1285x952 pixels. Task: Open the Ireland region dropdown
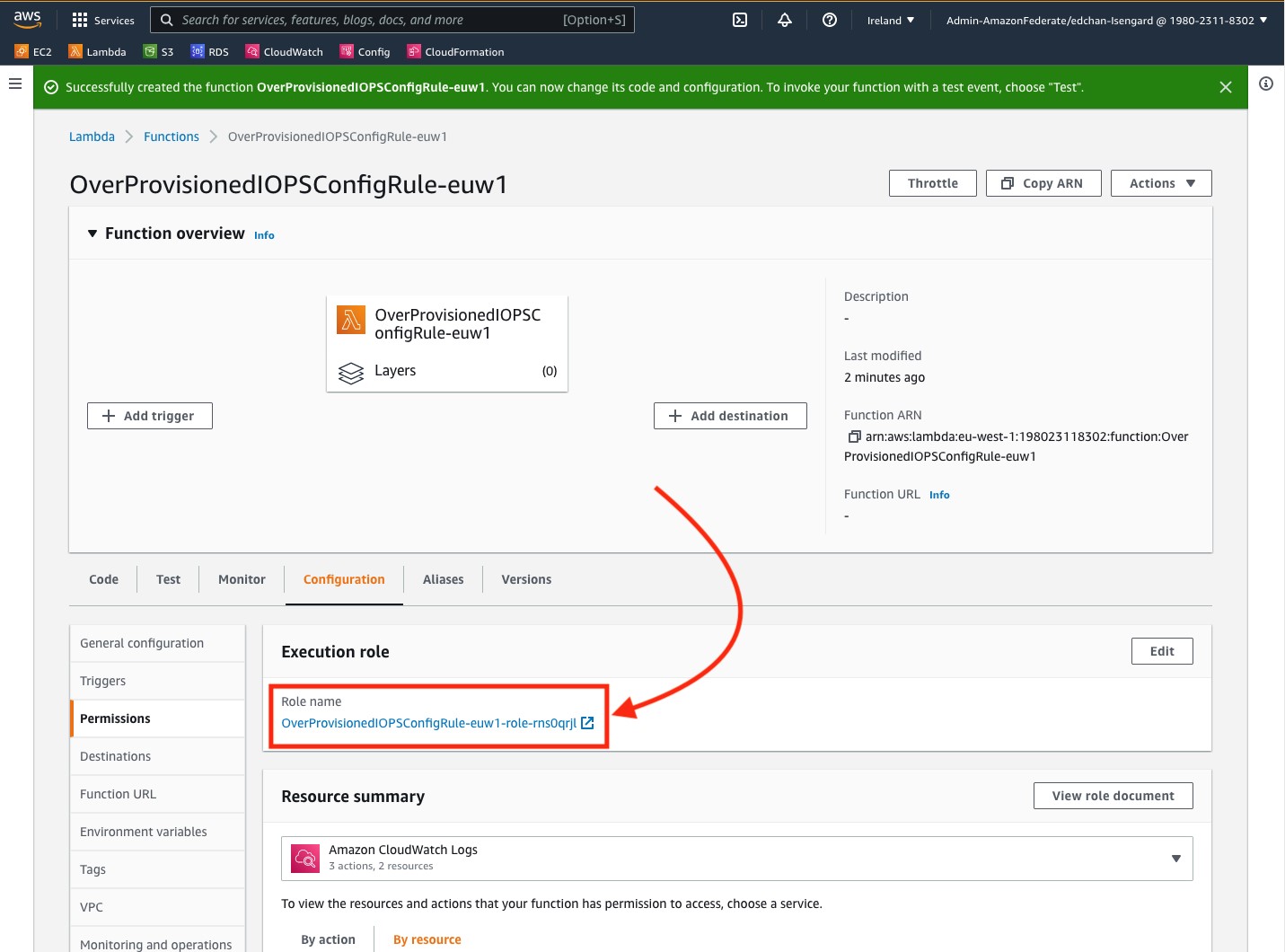[x=890, y=19]
